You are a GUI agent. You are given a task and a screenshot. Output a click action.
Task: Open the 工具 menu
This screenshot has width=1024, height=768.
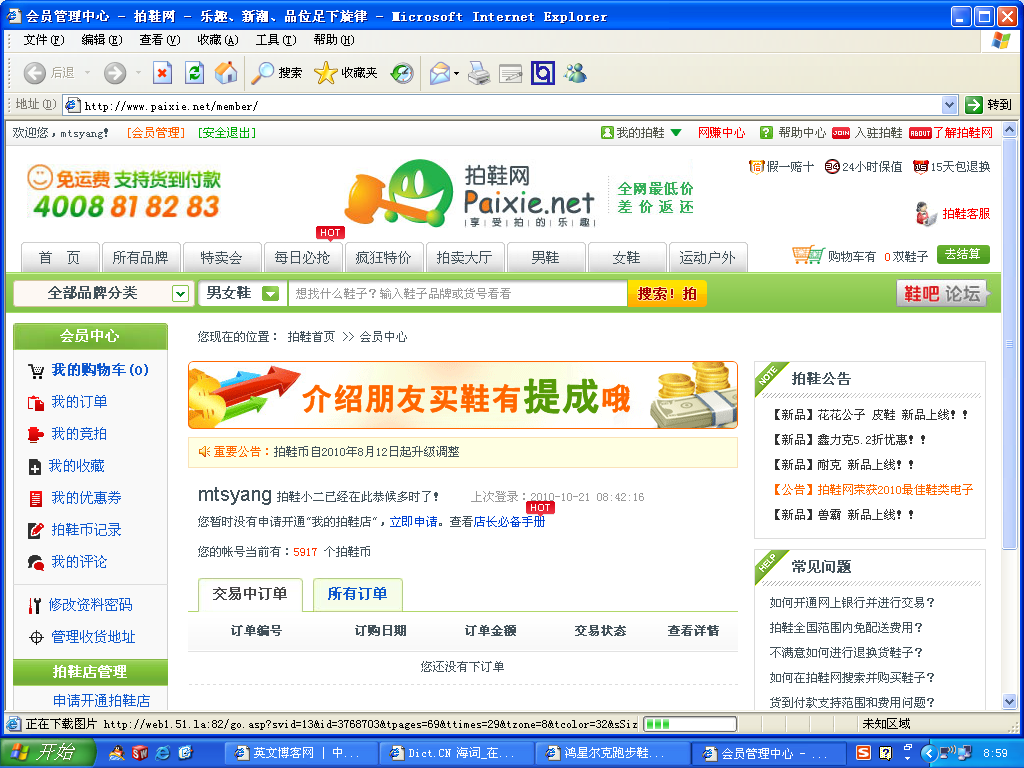point(276,40)
